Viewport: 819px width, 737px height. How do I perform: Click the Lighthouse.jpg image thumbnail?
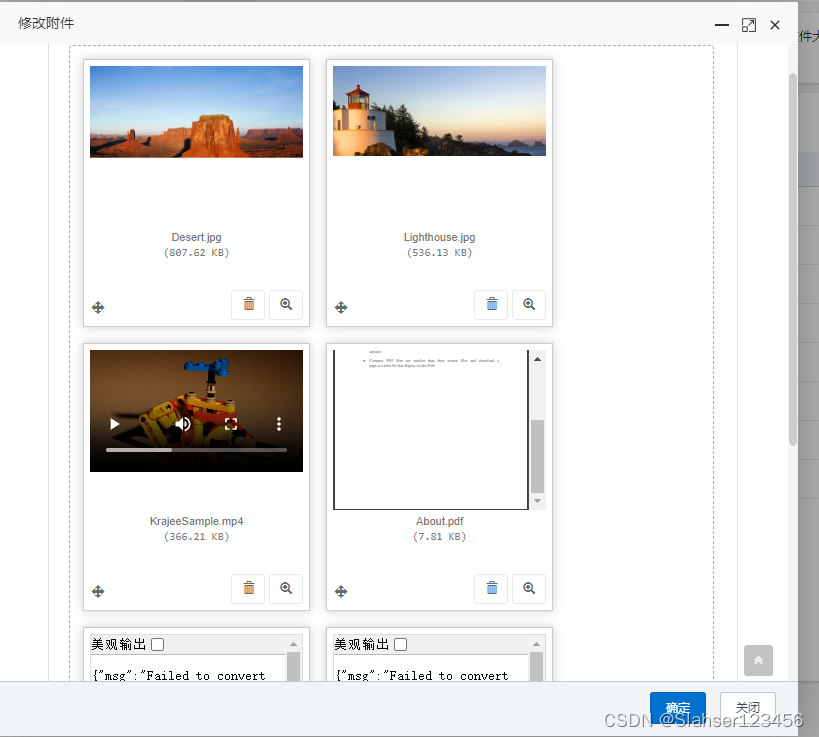pyautogui.click(x=439, y=111)
